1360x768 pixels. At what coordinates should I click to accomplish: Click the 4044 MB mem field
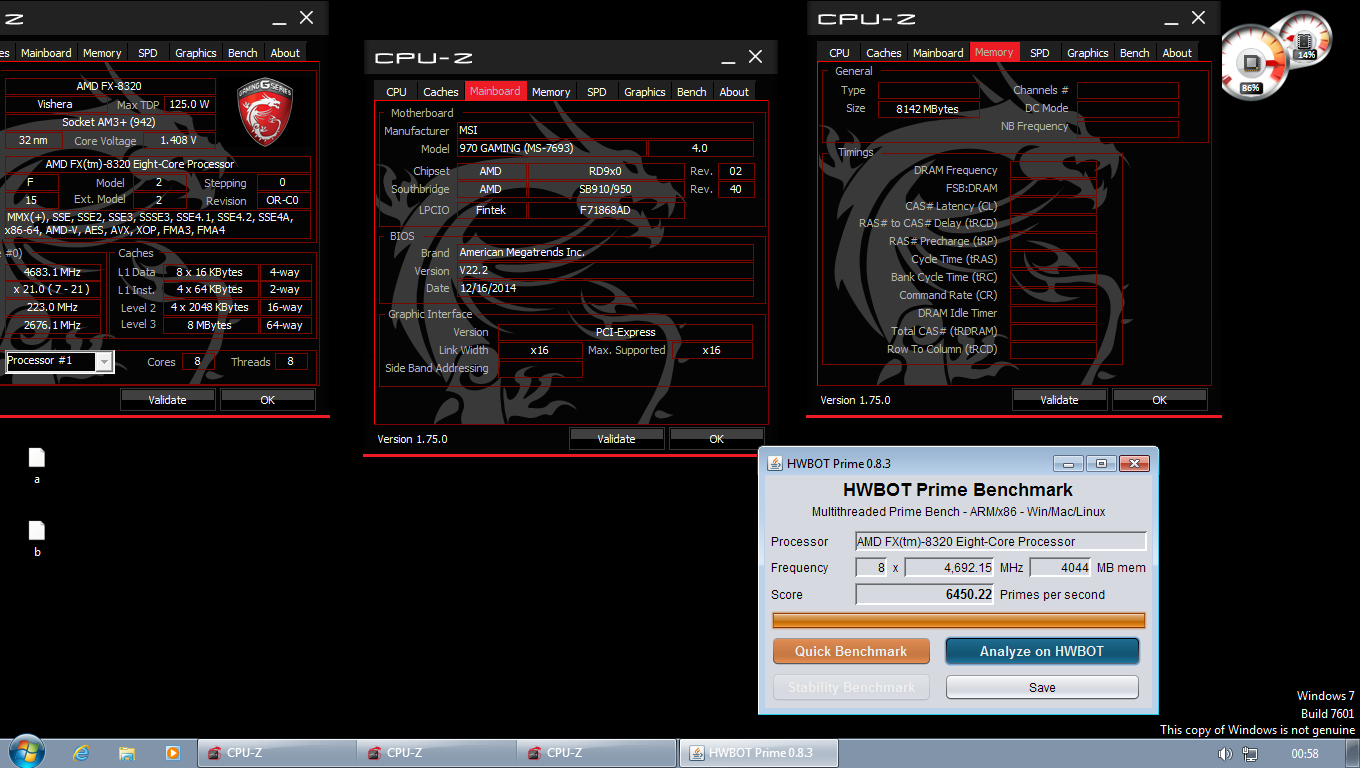[1060, 567]
